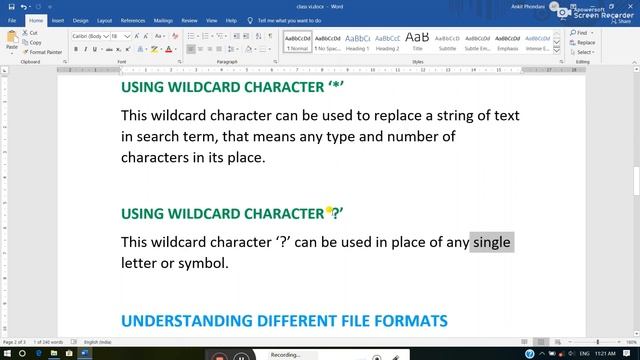Open Microsoft Edge from taskbar
The image size is (640, 360).
pyautogui.click(x=38, y=353)
